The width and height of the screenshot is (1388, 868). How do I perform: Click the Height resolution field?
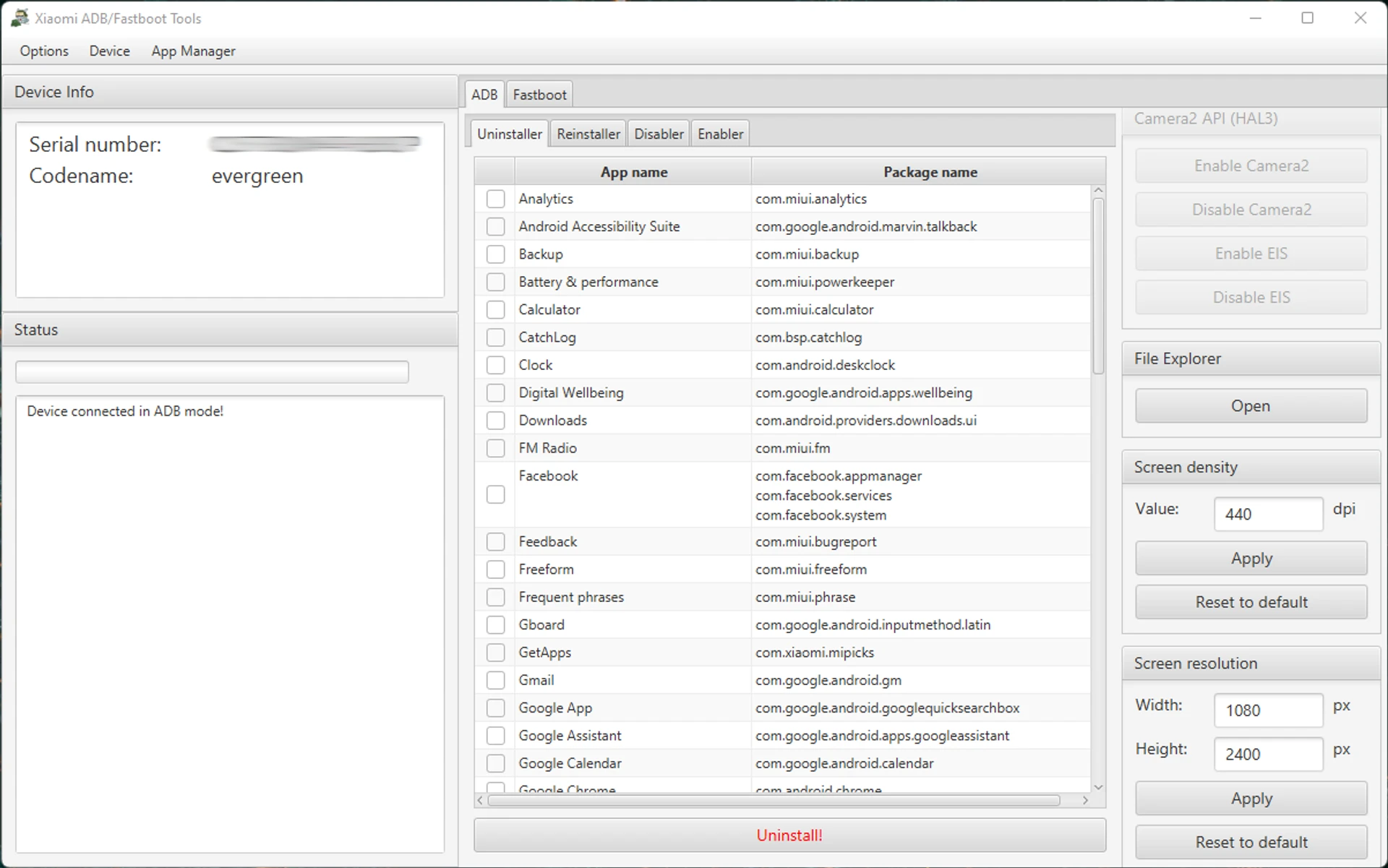[x=1268, y=754]
